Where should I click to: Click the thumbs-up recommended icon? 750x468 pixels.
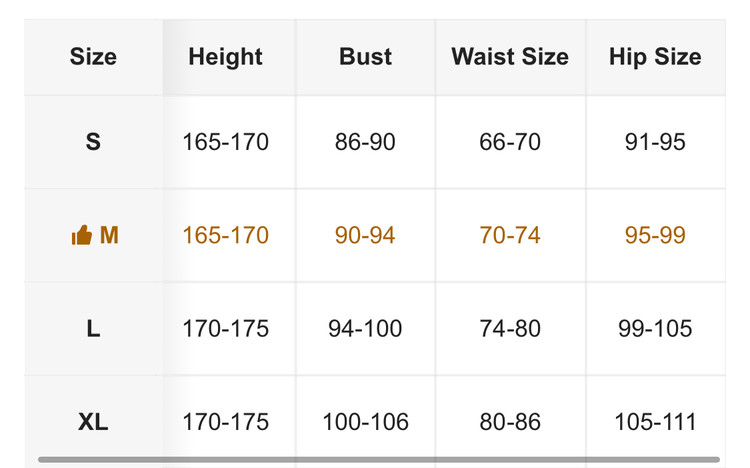coord(82,236)
